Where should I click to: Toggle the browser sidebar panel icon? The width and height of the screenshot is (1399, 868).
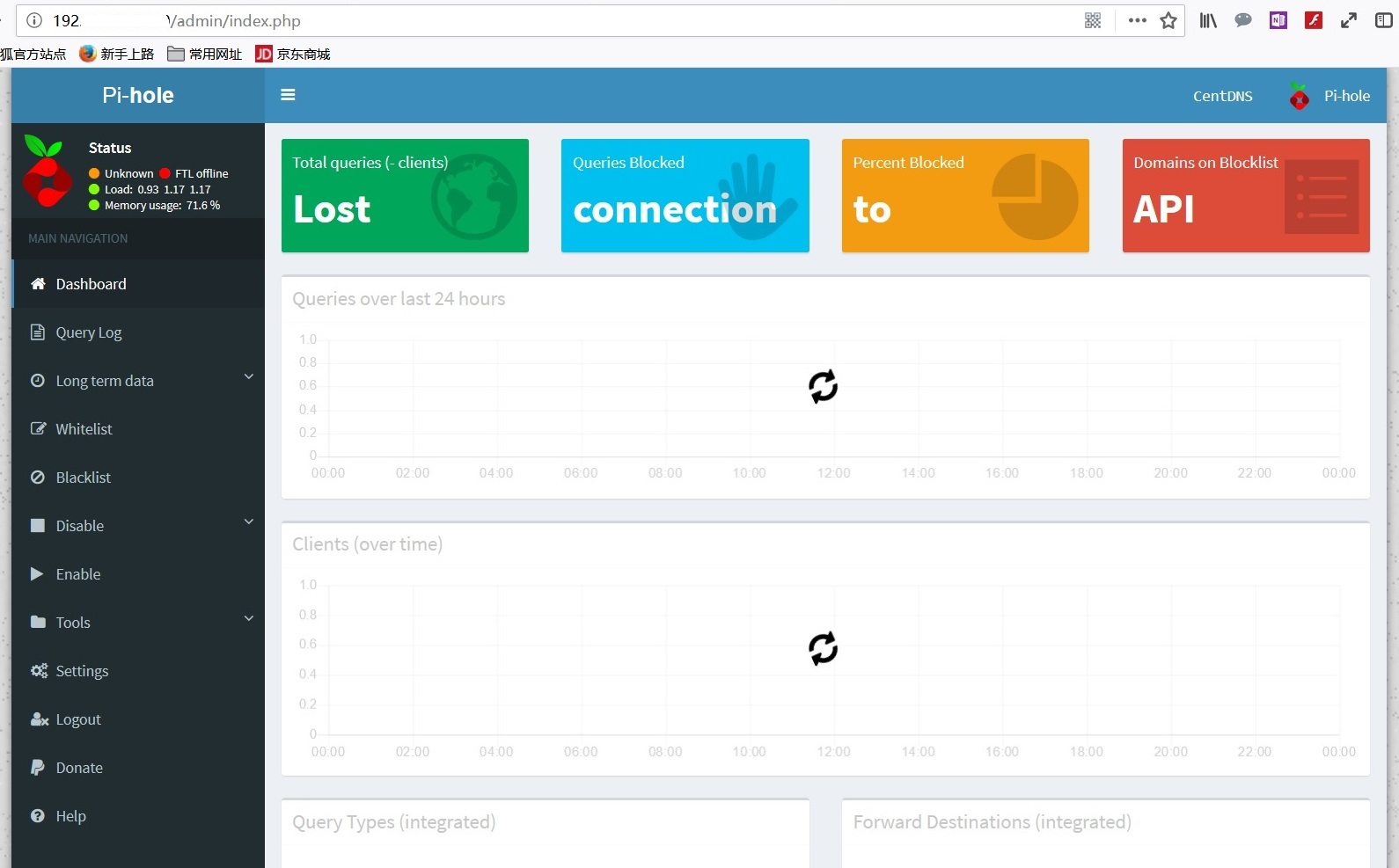(x=1384, y=20)
